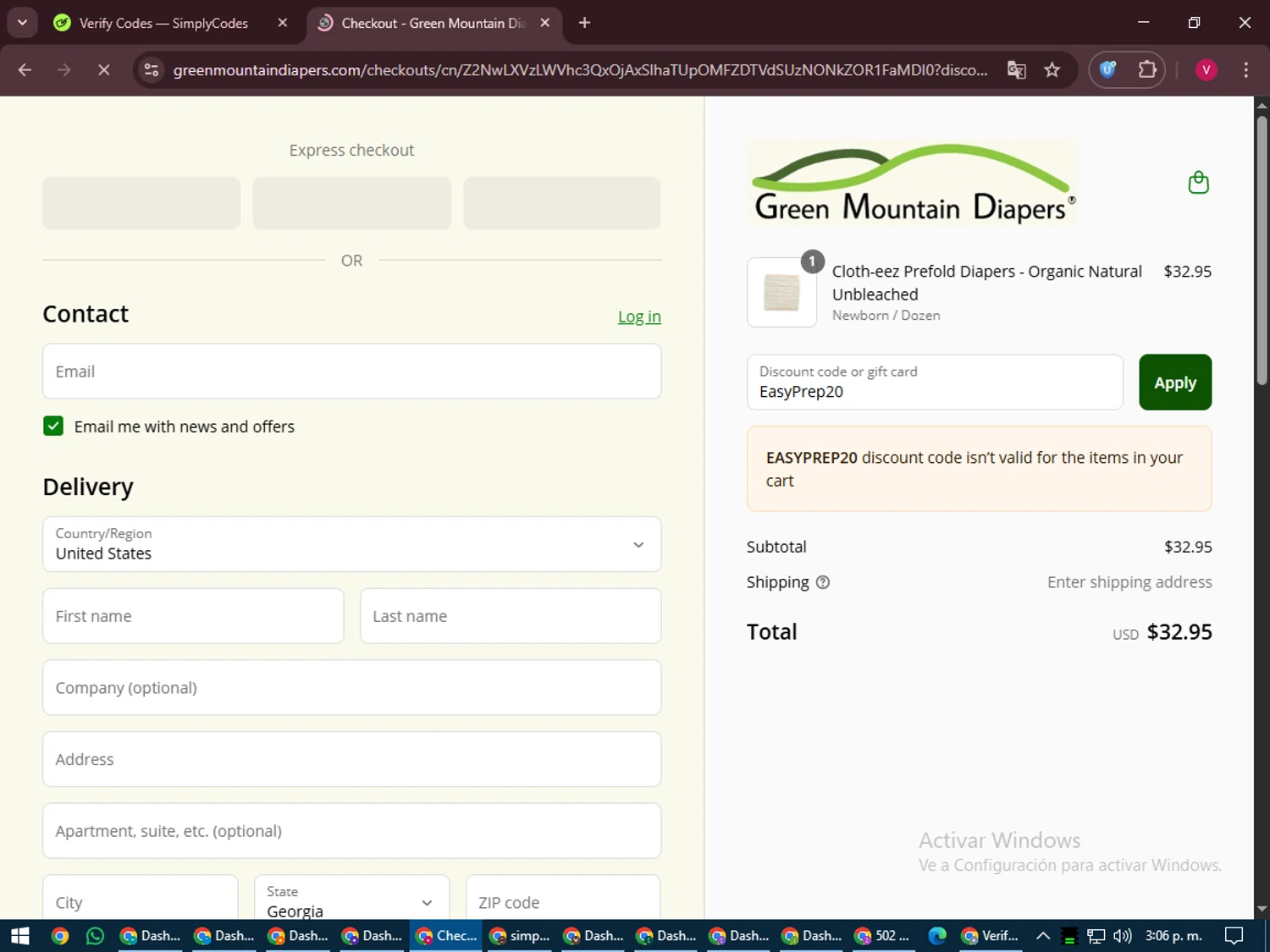The width and height of the screenshot is (1270, 952).
Task: Click the Address field
Action: [351, 759]
